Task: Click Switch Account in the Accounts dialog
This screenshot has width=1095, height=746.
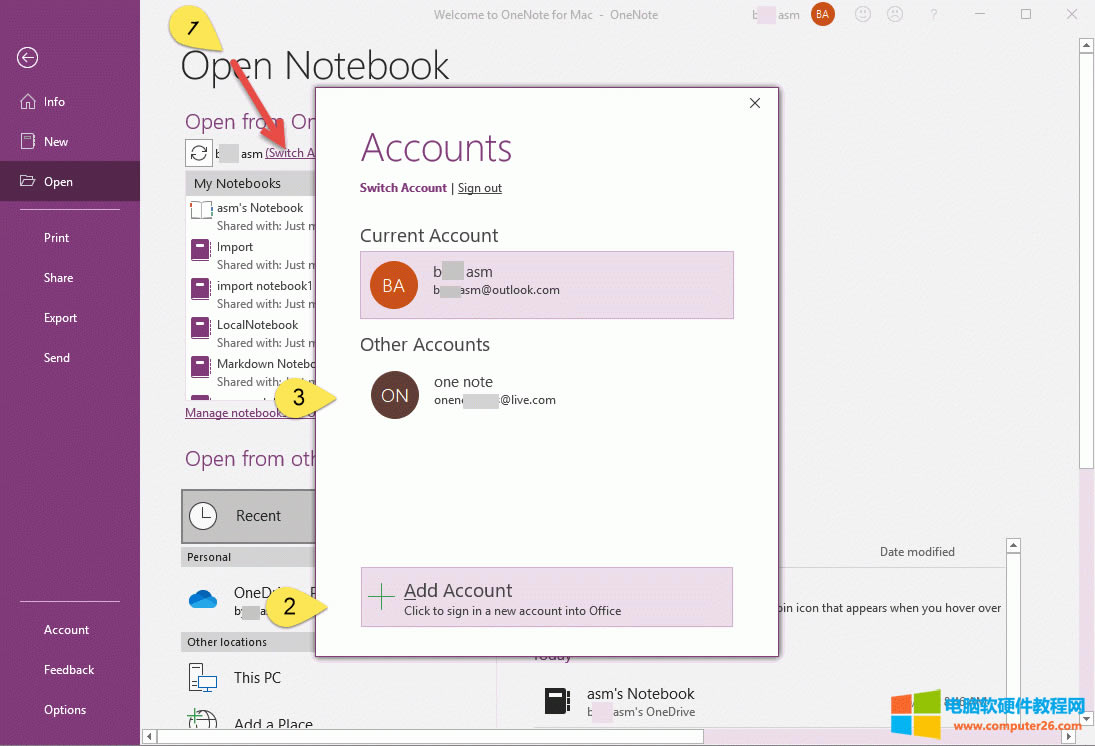Action: tap(403, 187)
